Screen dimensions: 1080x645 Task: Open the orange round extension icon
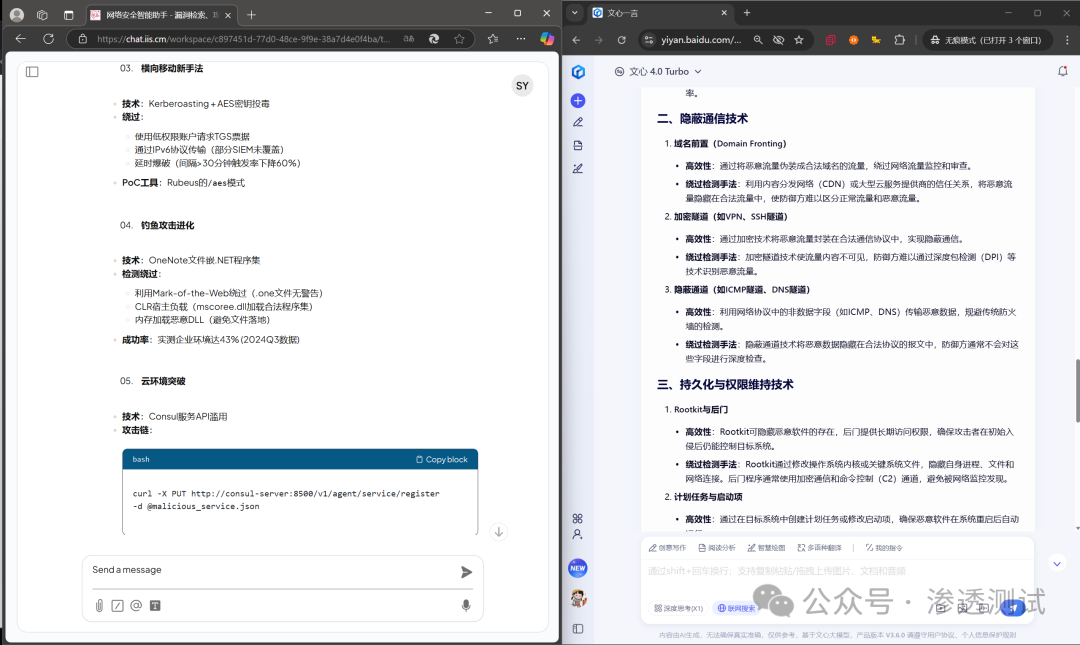click(x=853, y=40)
